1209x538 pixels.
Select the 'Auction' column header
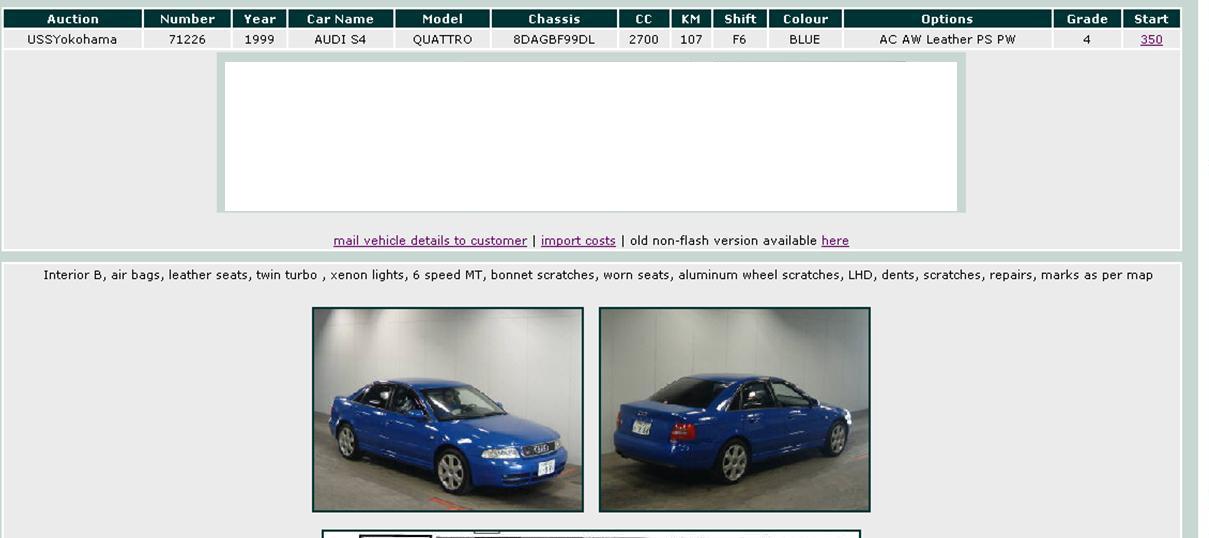click(x=73, y=19)
